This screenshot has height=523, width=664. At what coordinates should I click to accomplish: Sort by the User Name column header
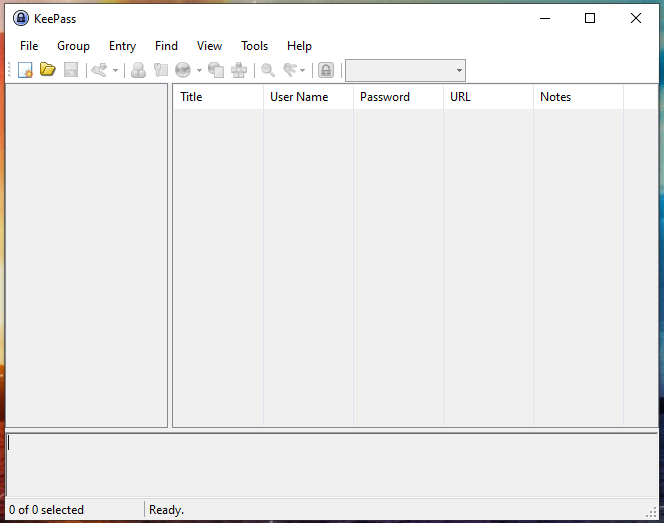pyautogui.click(x=308, y=97)
